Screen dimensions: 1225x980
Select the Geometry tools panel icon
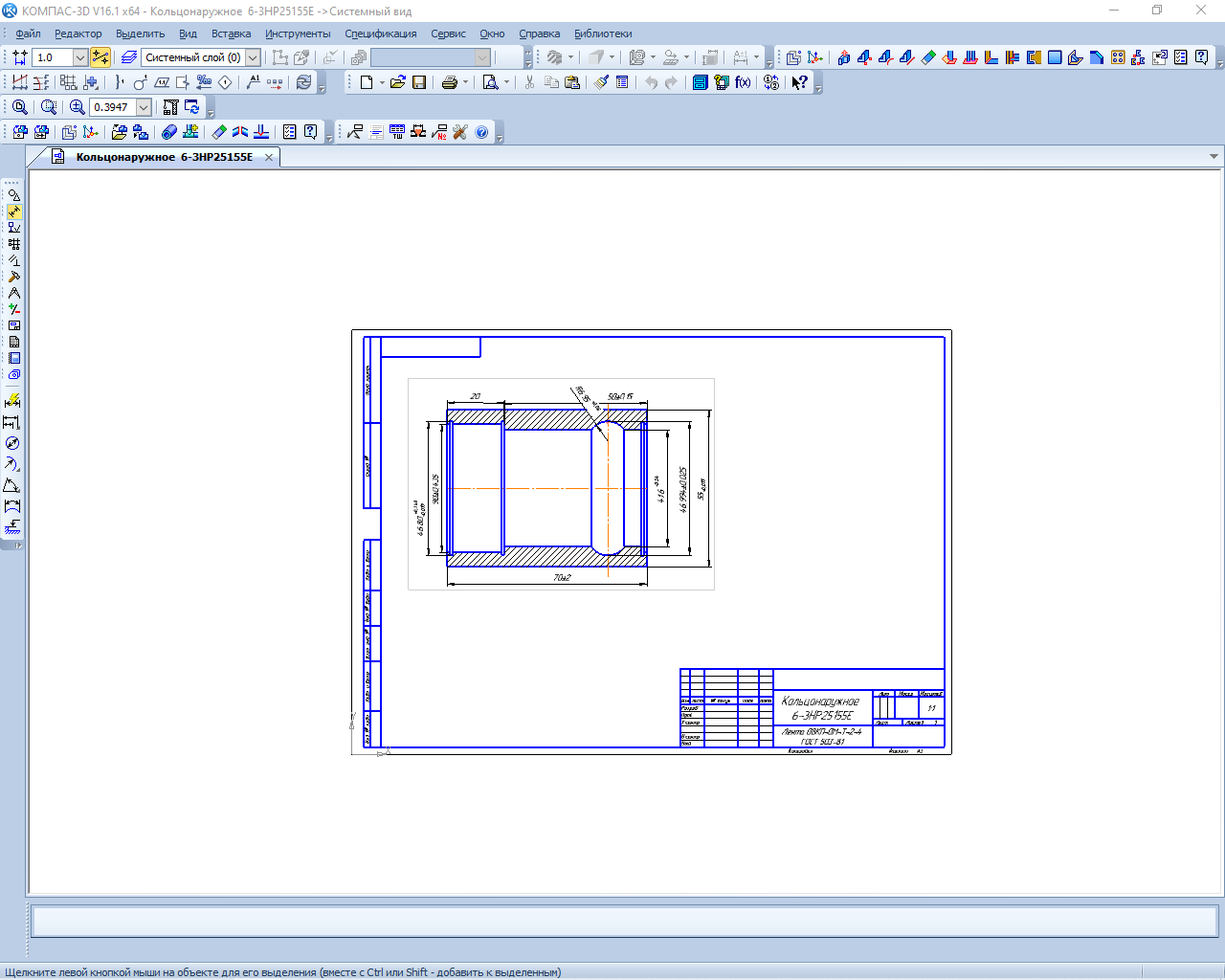(13, 195)
